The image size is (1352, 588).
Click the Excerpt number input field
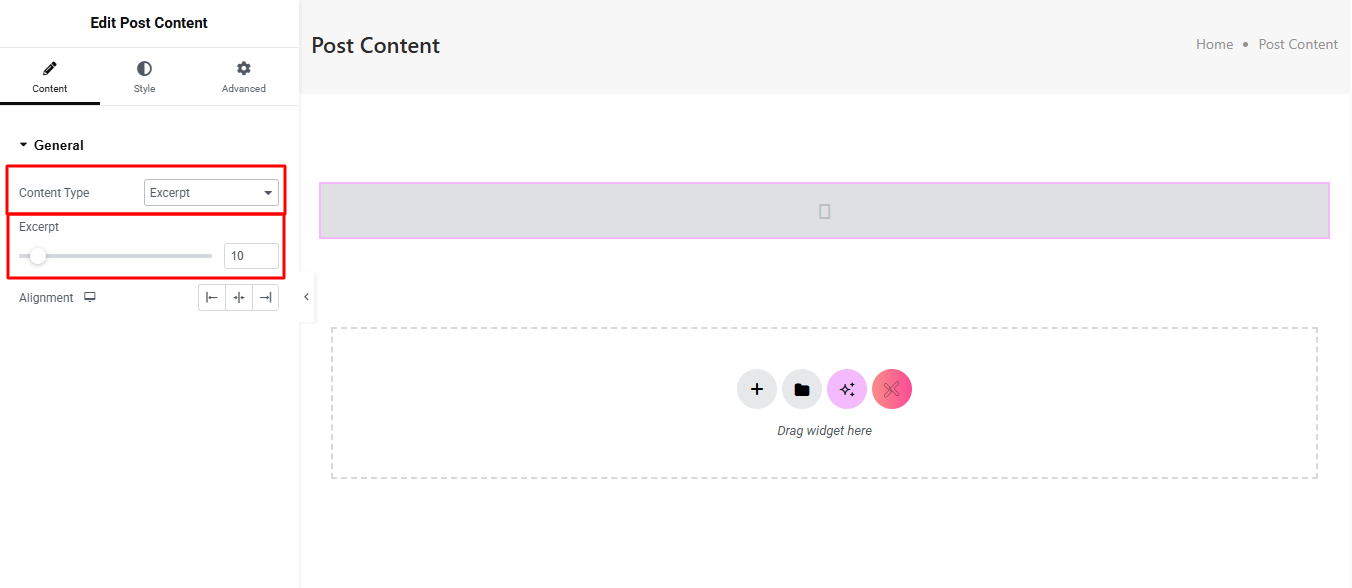pos(251,256)
